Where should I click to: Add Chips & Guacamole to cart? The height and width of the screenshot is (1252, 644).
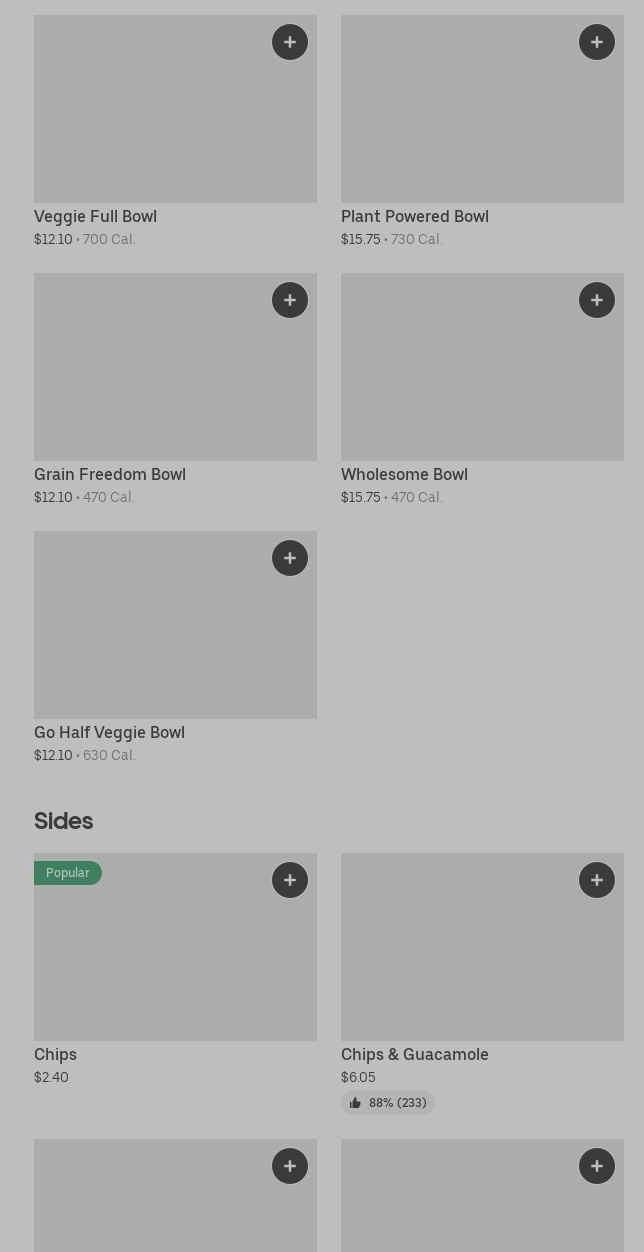[597, 880]
